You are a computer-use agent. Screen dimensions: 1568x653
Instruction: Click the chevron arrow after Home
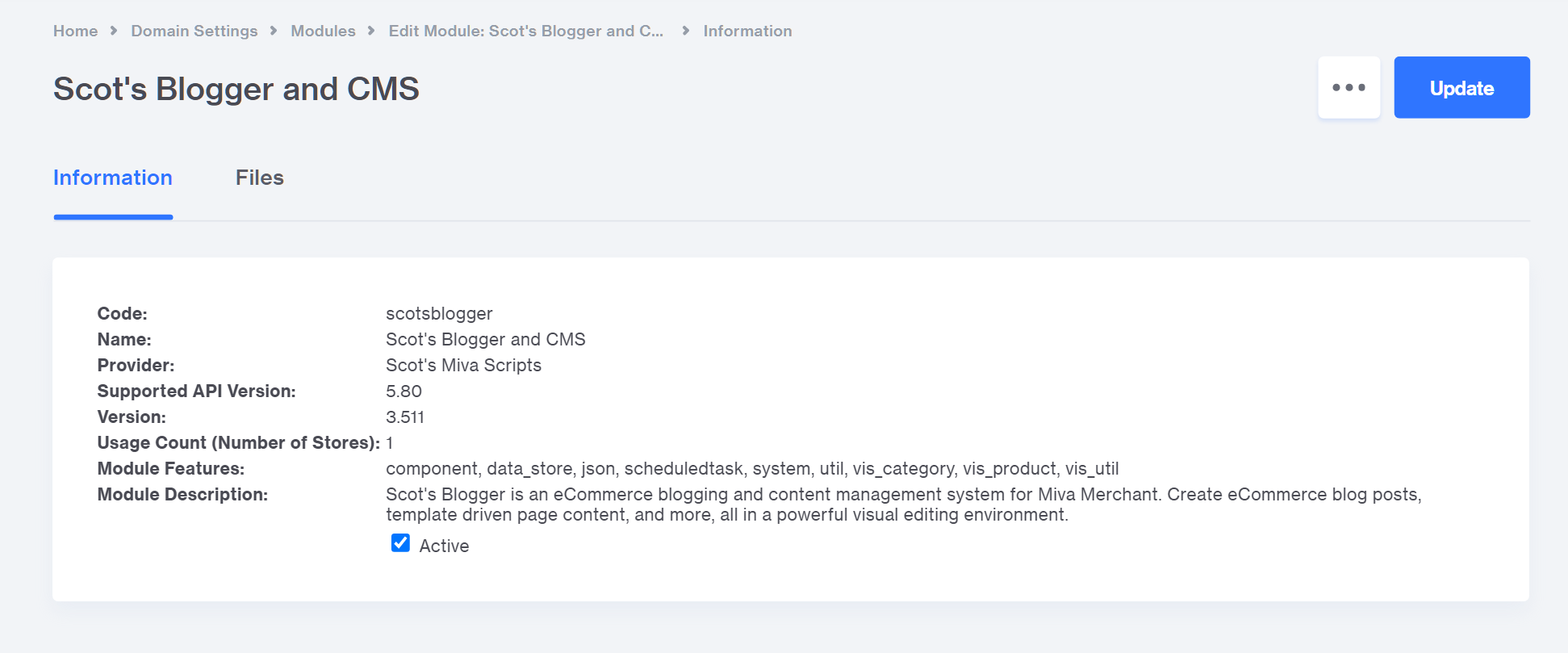click(x=114, y=31)
